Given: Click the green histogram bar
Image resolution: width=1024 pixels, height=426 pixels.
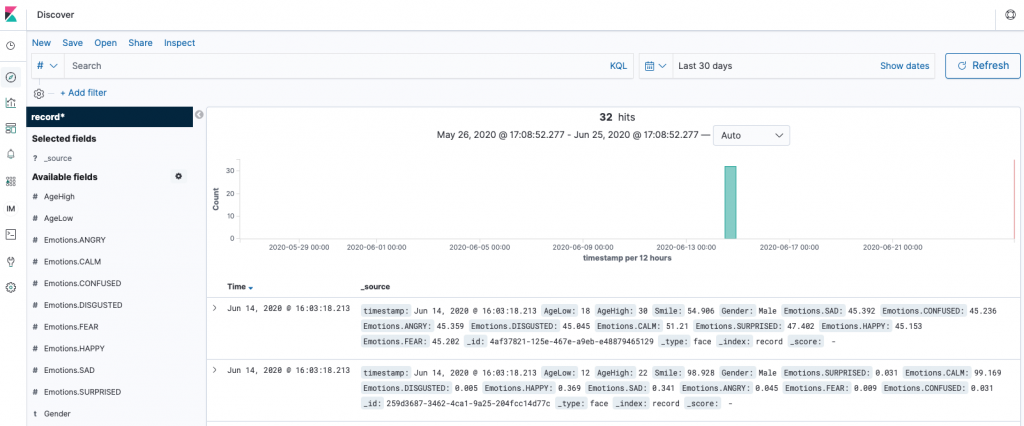Looking at the screenshot, I should pyautogui.click(x=731, y=203).
